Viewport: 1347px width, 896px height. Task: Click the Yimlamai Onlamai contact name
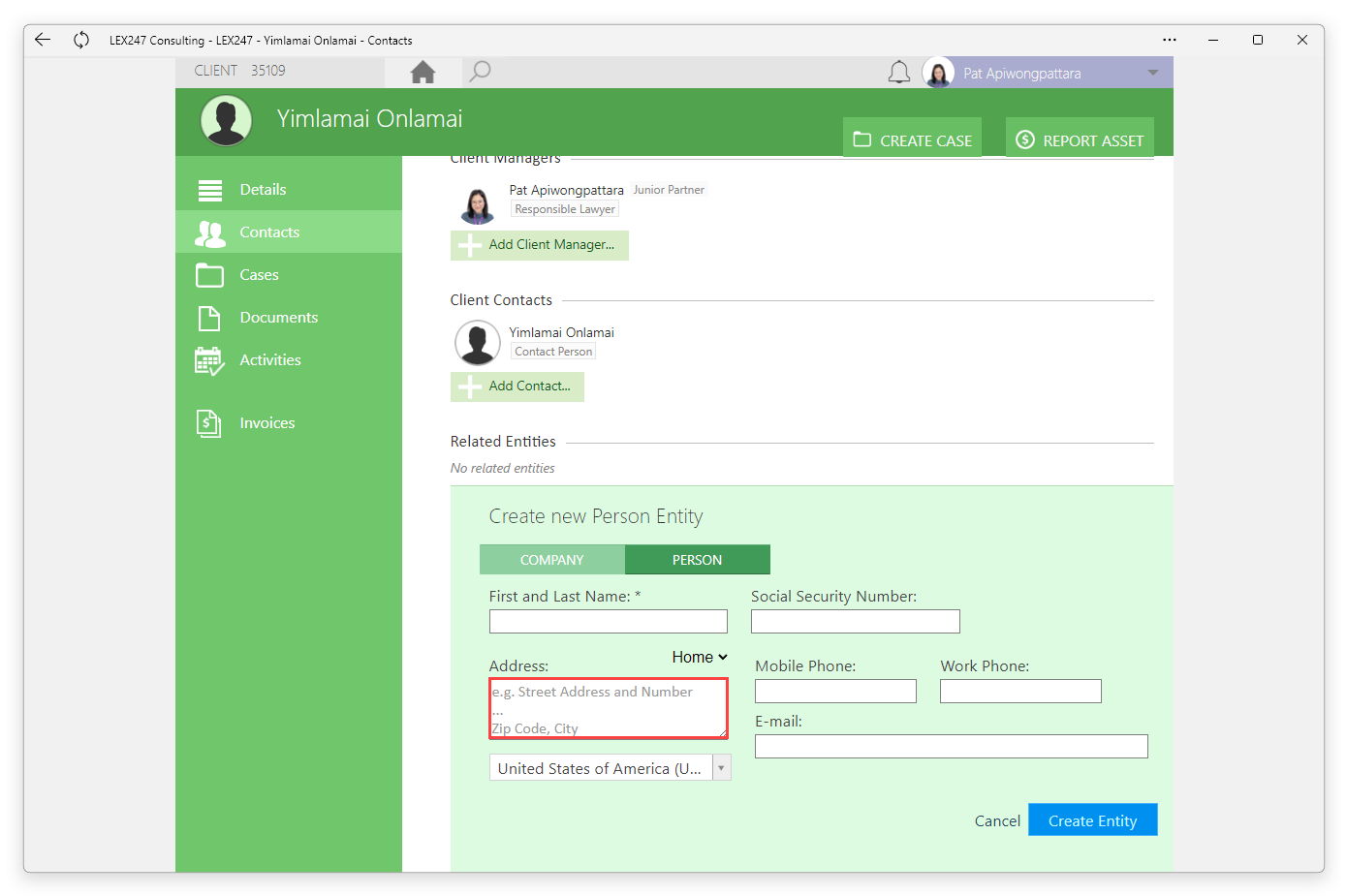click(x=562, y=332)
